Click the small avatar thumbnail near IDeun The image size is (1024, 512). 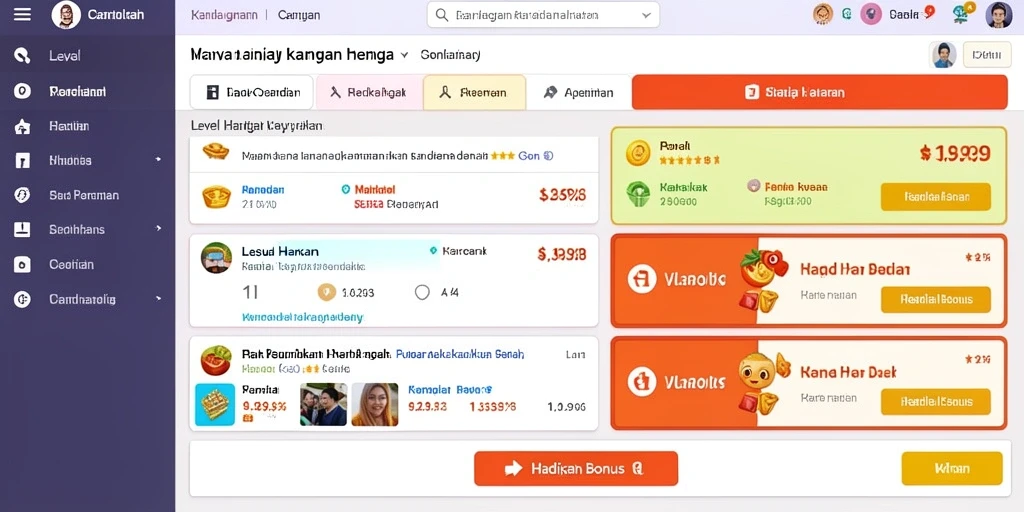(x=942, y=55)
